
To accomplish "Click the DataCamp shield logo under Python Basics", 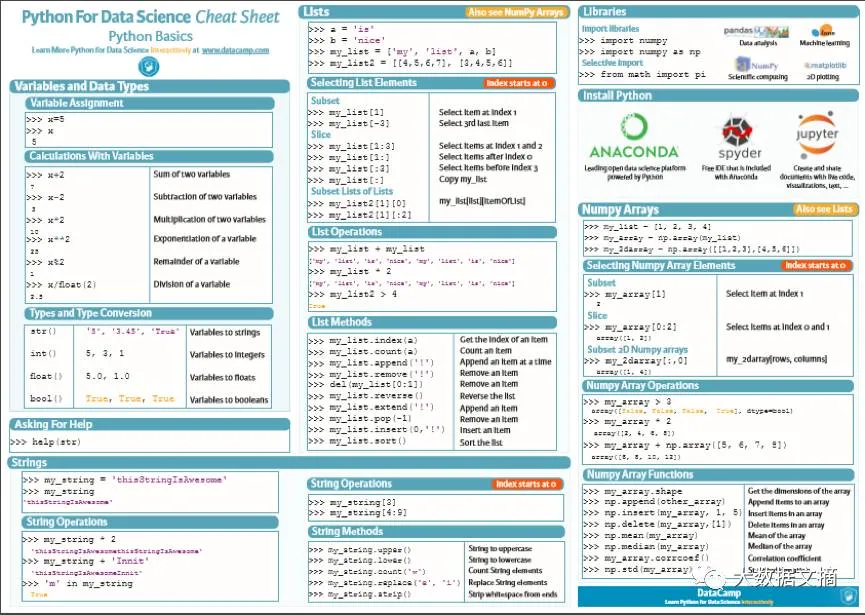I will coord(148,67).
